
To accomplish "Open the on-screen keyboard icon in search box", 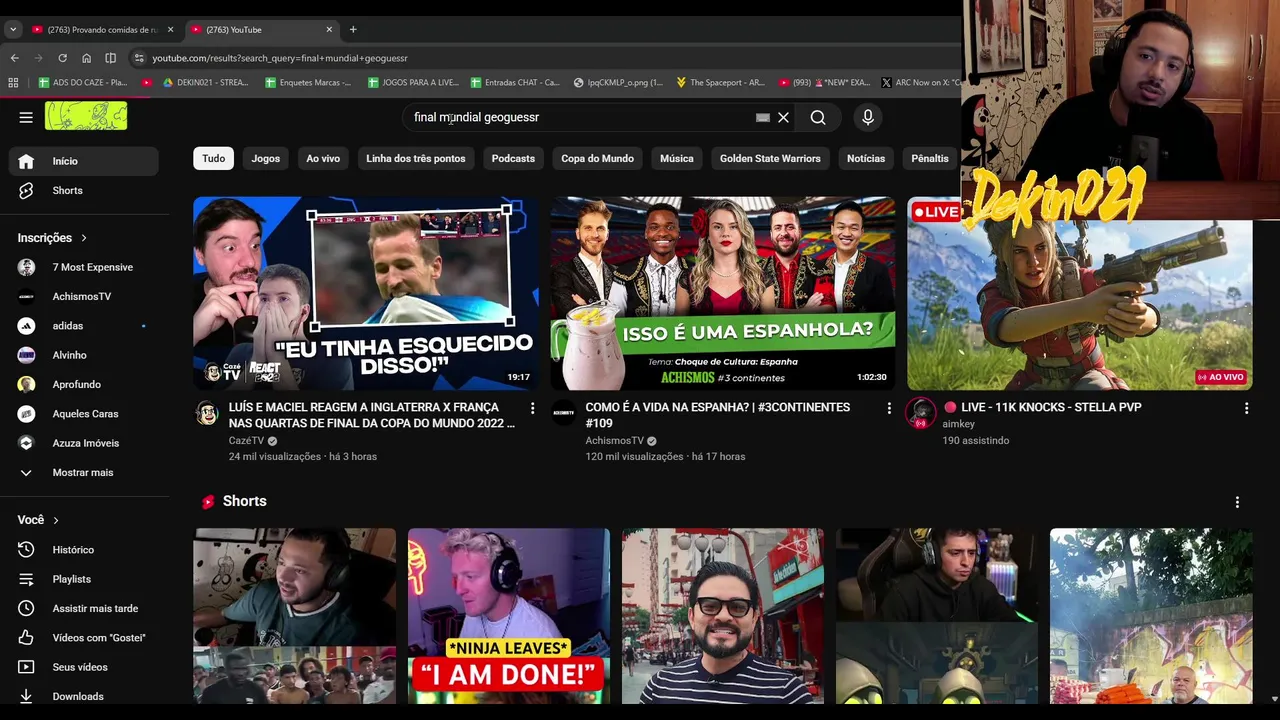I will click(x=763, y=117).
